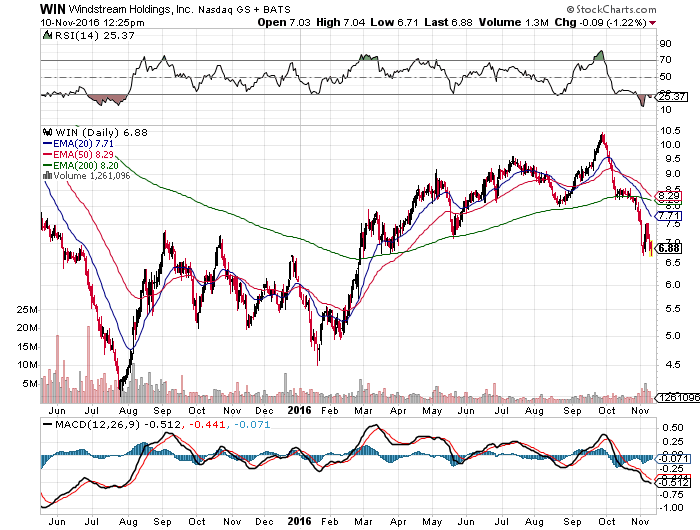
Task: Click the StockCharts.com copyright label
Action: tap(611, 9)
